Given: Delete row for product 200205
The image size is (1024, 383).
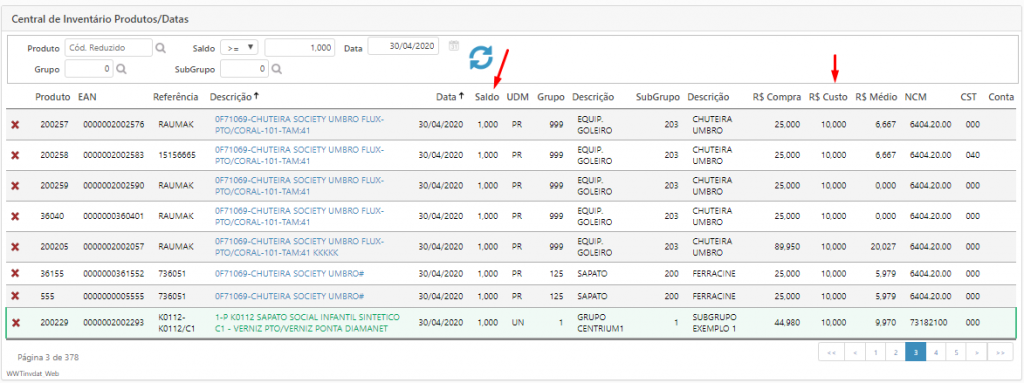Looking at the screenshot, I should (15, 247).
